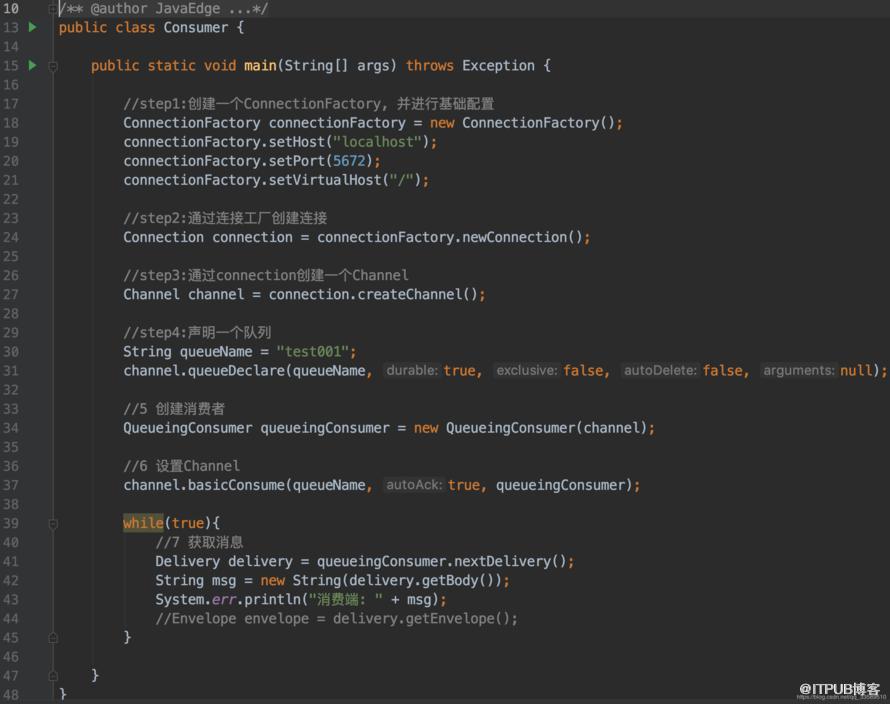Viewport: 890px width, 704px height.
Task: Click the "localhost" string literal
Action: [377, 142]
